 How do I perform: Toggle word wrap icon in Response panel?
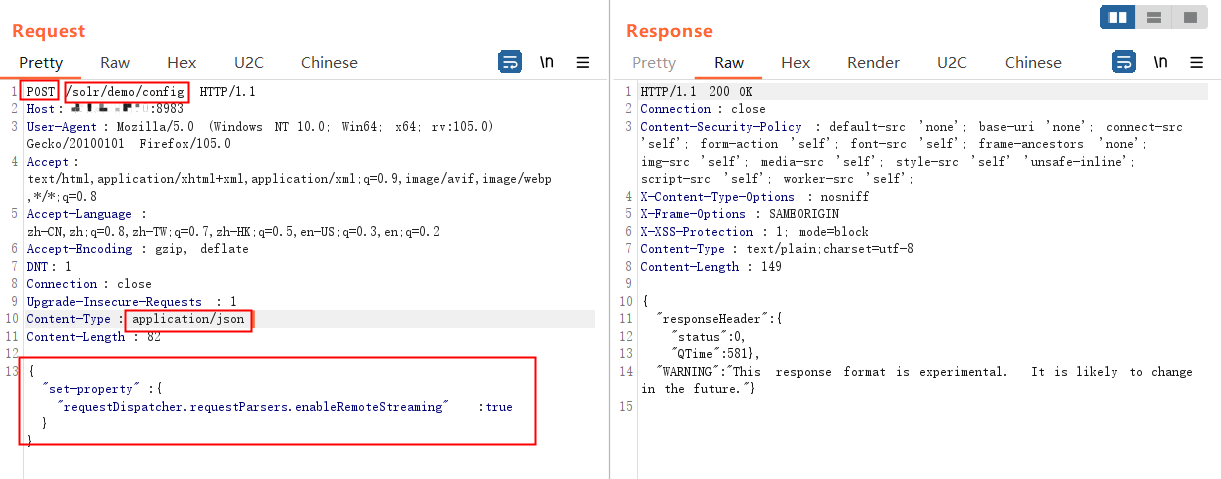(x=1124, y=62)
